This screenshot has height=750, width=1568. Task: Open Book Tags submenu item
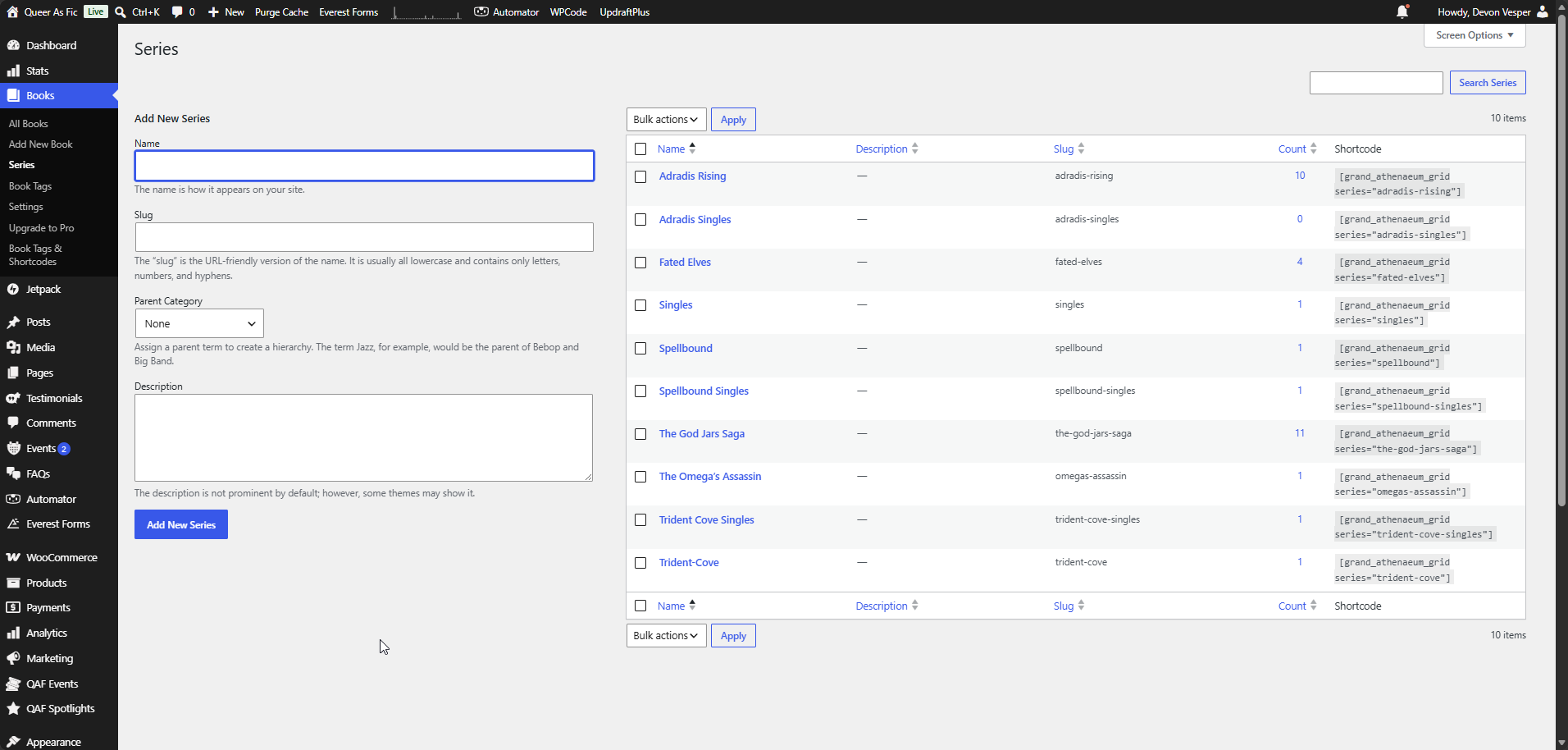coord(30,185)
